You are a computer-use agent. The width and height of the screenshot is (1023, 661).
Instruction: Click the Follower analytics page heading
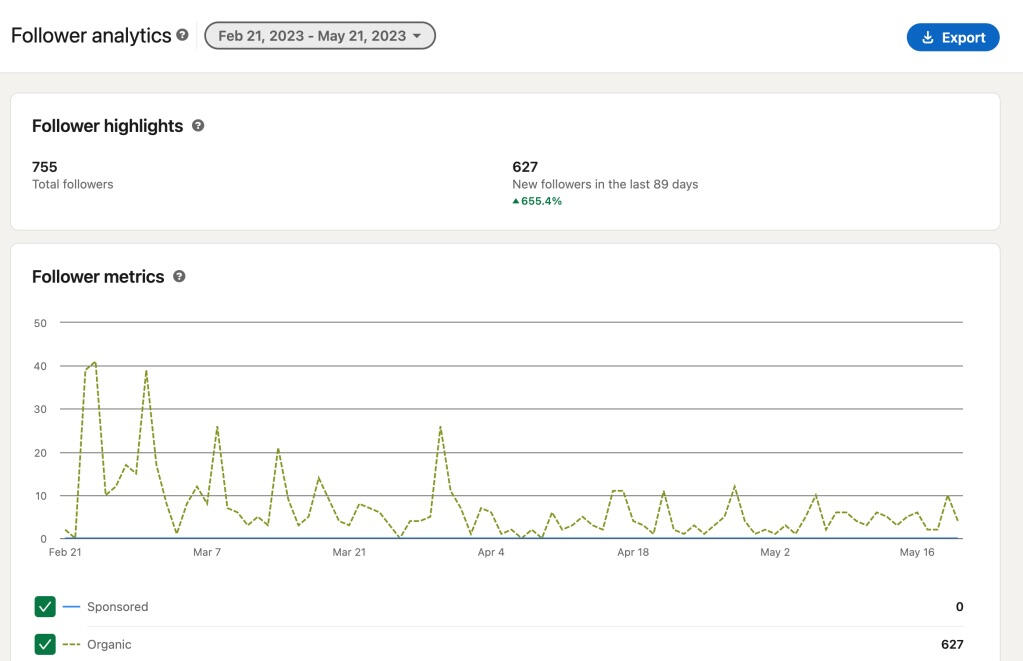(91, 36)
